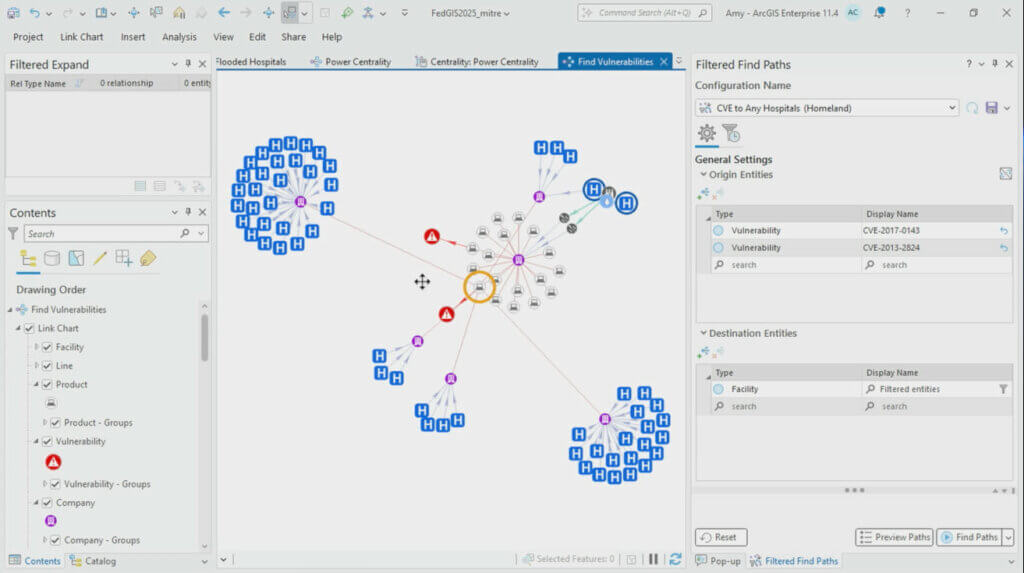This screenshot has height=573, width=1024.
Task: Click the red vulnerability symbol in Contents
Action: pyautogui.click(x=52, y=461)
